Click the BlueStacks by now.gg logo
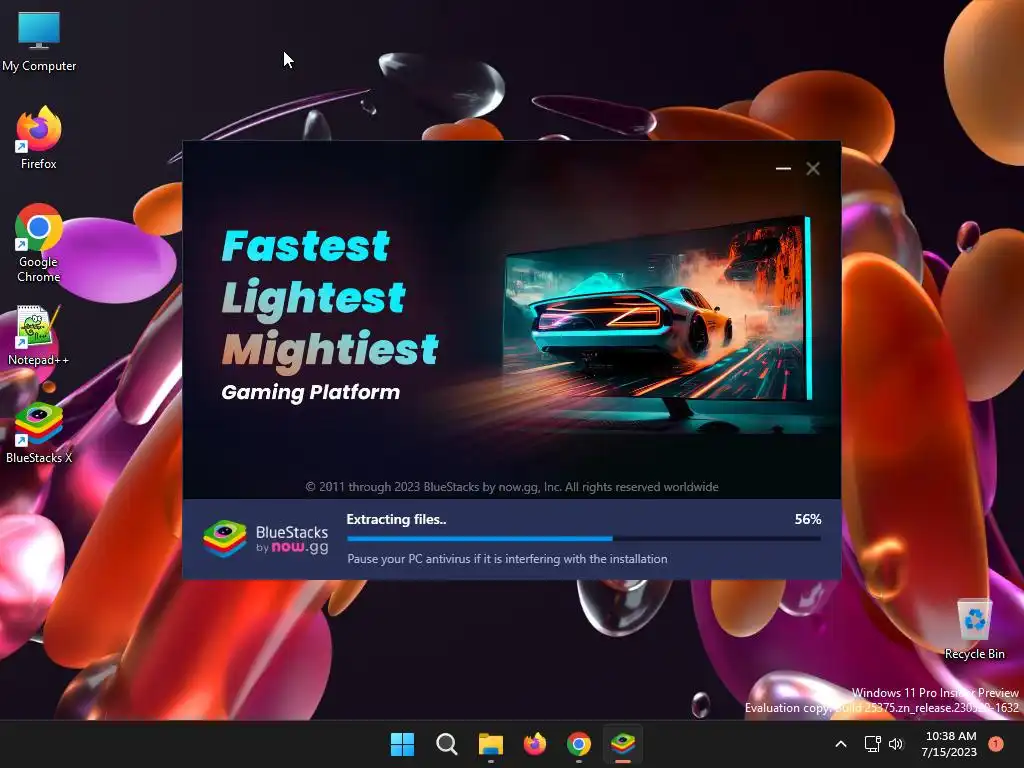Image resolution: width=1024 pixels, height=768 pixels. (265, 539)
